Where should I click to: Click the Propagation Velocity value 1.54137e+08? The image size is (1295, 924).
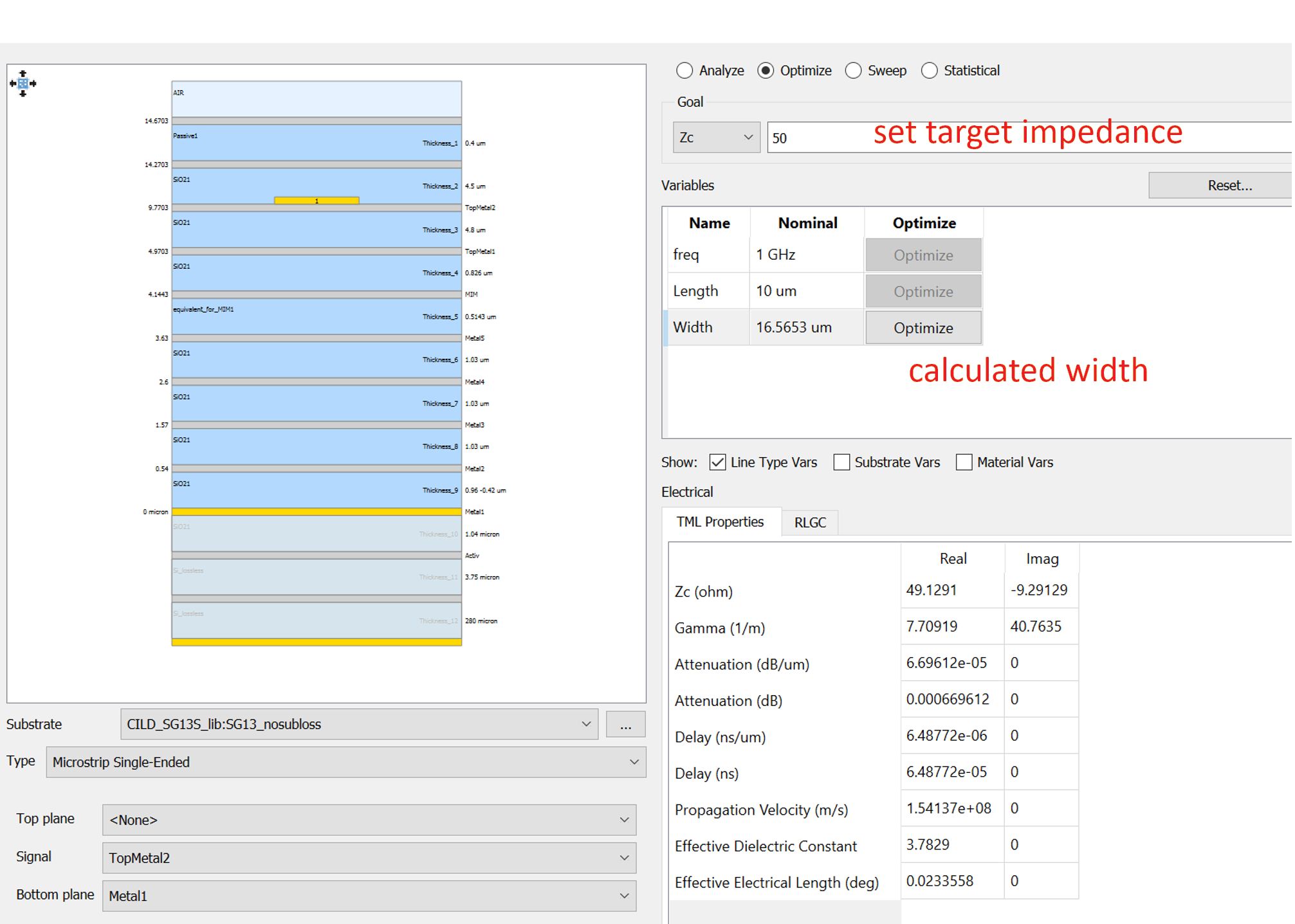click(952, 808)
